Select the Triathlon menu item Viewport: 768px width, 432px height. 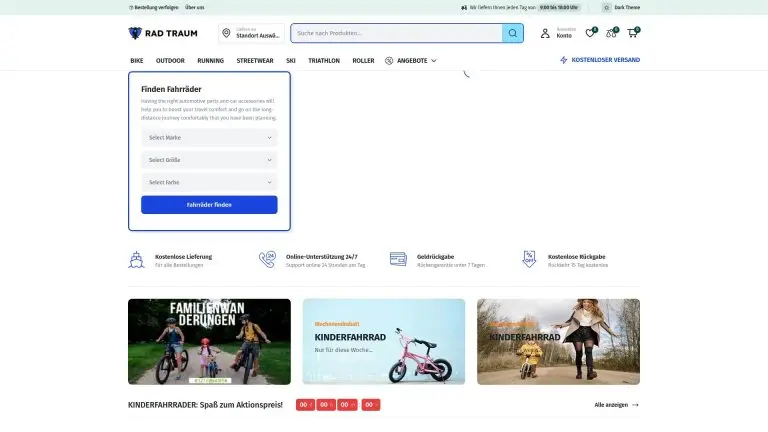[x=324, y=60]
